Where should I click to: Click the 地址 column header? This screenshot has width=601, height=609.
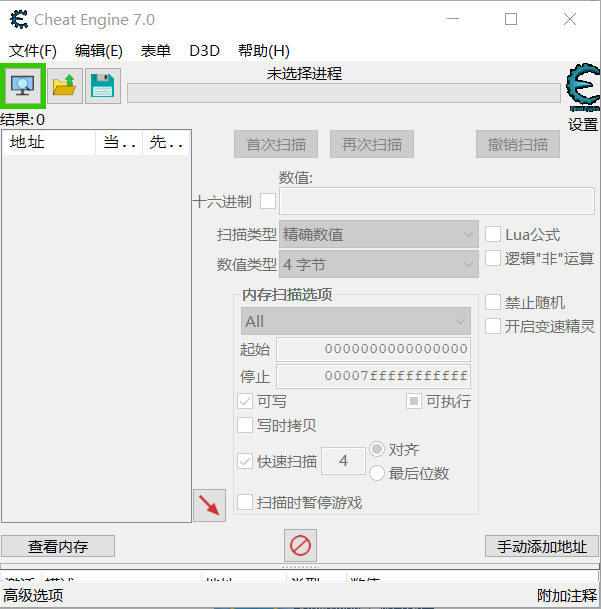tap(49, 143)
